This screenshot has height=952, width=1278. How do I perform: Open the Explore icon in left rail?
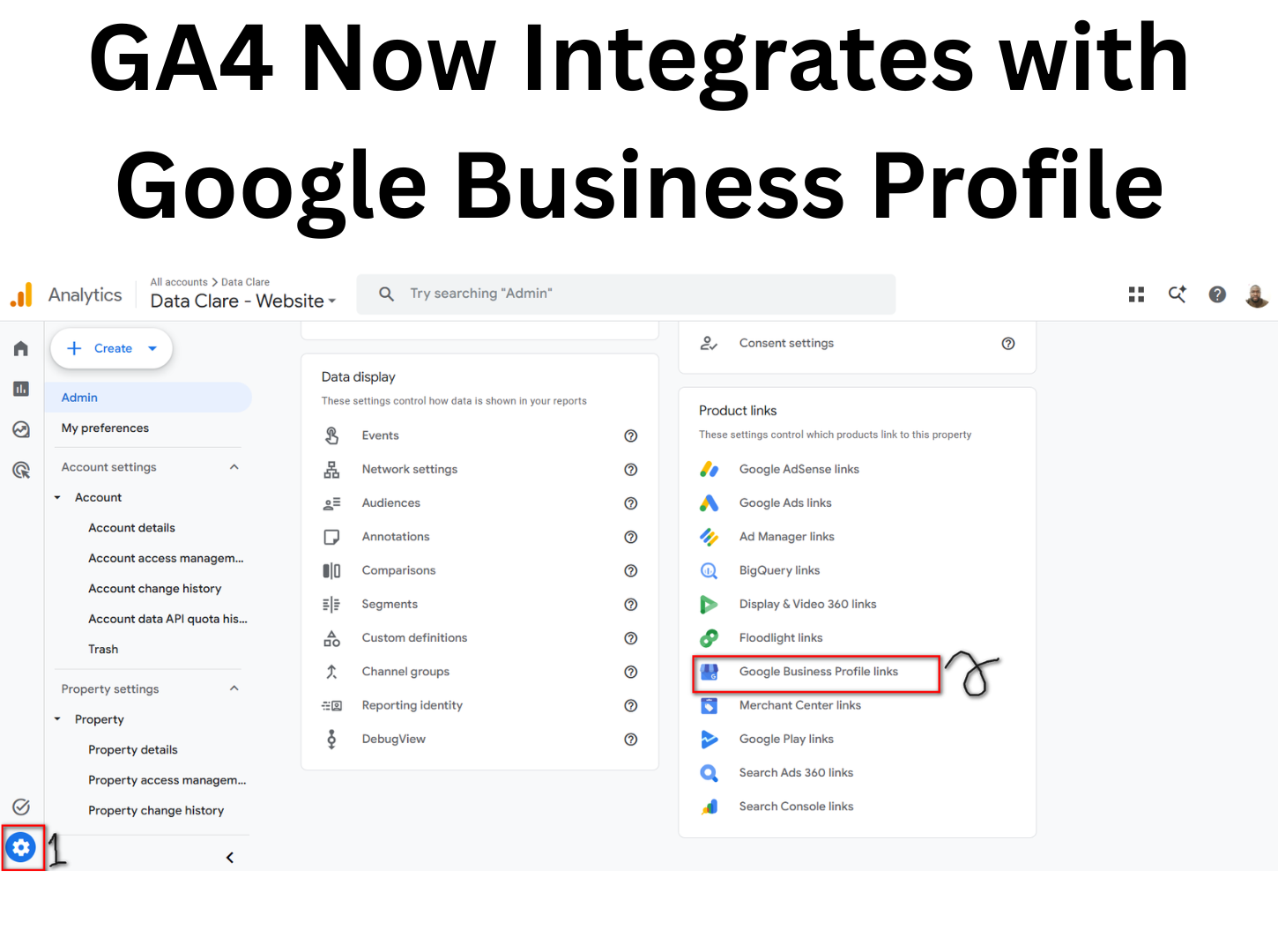(21, 429)
